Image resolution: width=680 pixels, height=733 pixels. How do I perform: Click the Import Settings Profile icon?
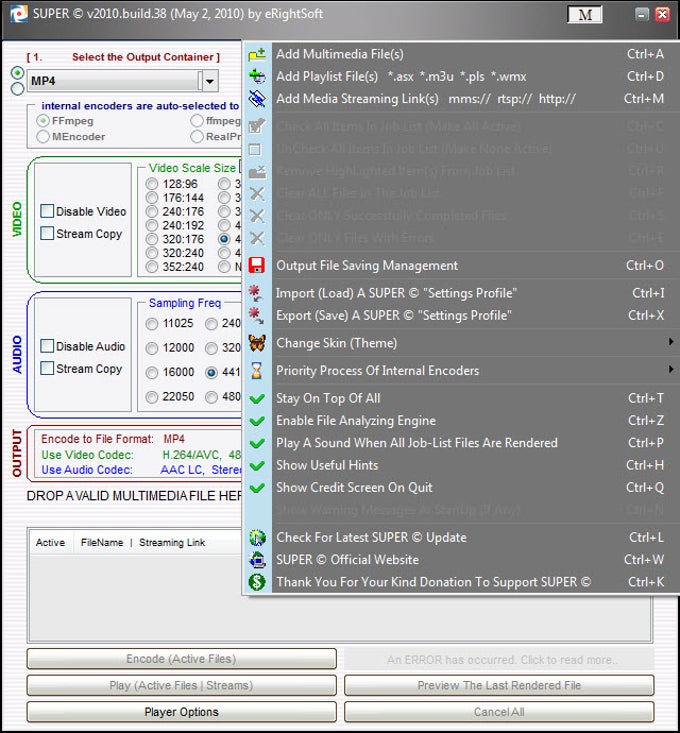pos(256,293)
